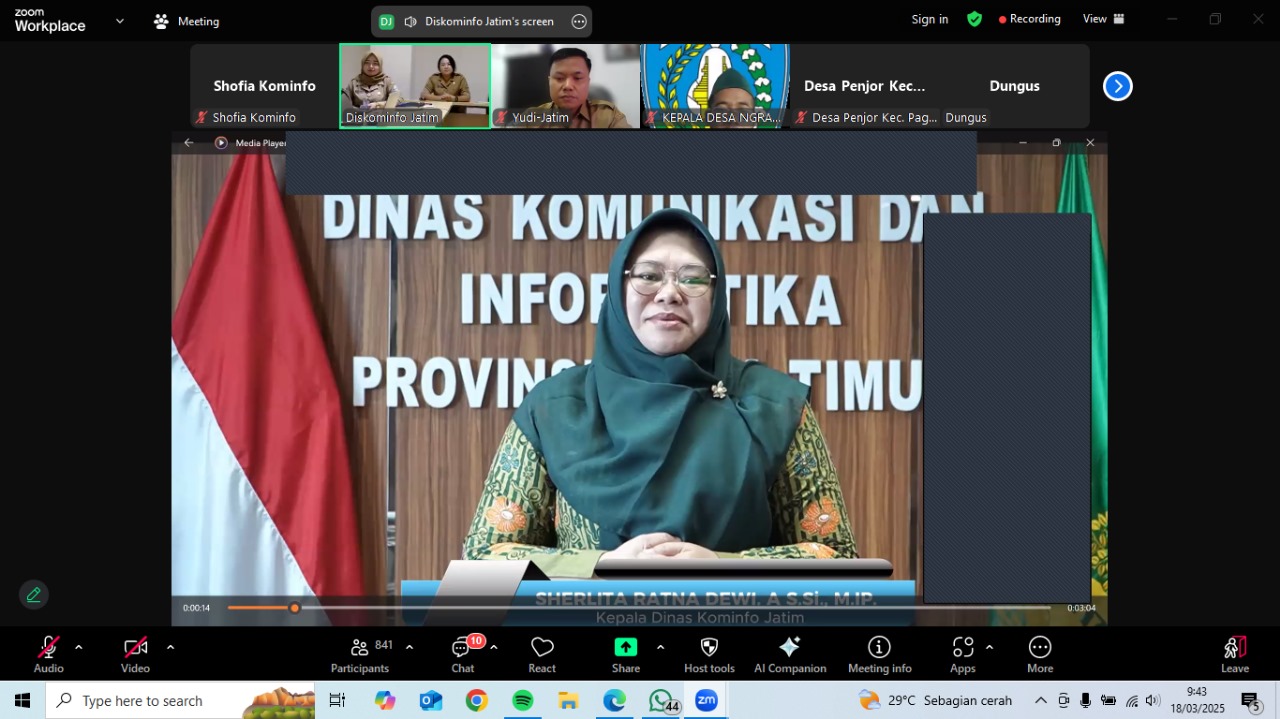Open the Apps panel

tap(962, 654)
